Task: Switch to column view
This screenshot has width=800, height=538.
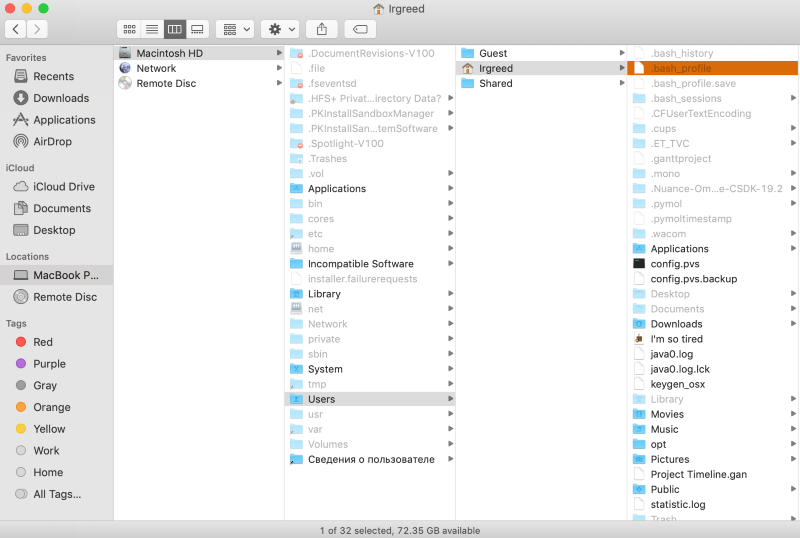Action: tap(174, 29)
